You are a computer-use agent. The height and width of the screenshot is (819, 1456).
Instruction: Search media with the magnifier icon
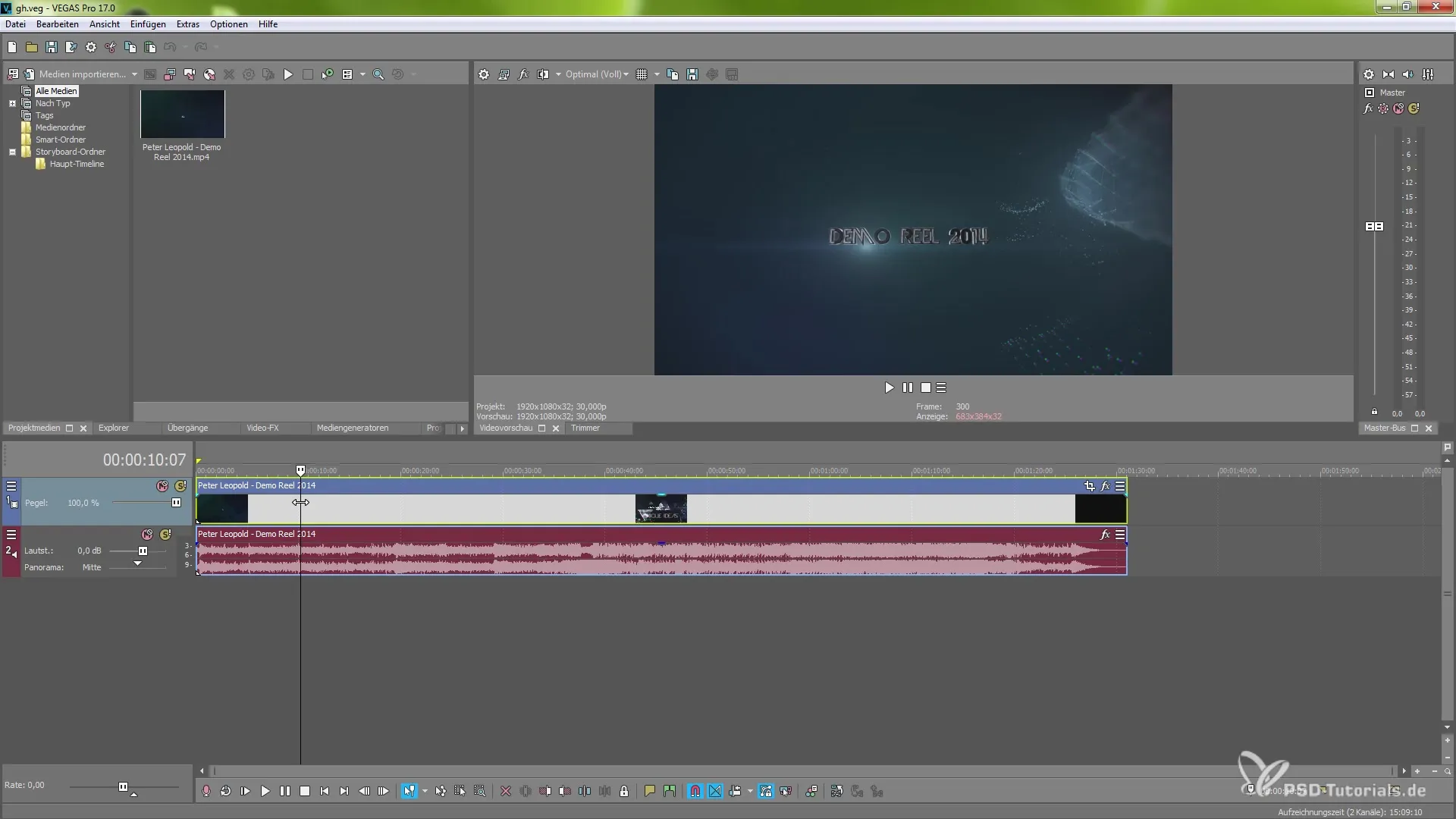point(378,74)
